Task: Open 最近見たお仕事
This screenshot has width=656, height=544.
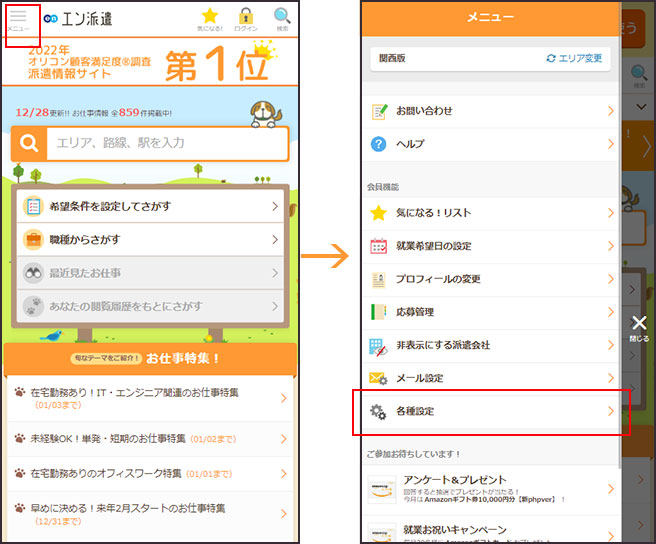Action: coord(150,273)
